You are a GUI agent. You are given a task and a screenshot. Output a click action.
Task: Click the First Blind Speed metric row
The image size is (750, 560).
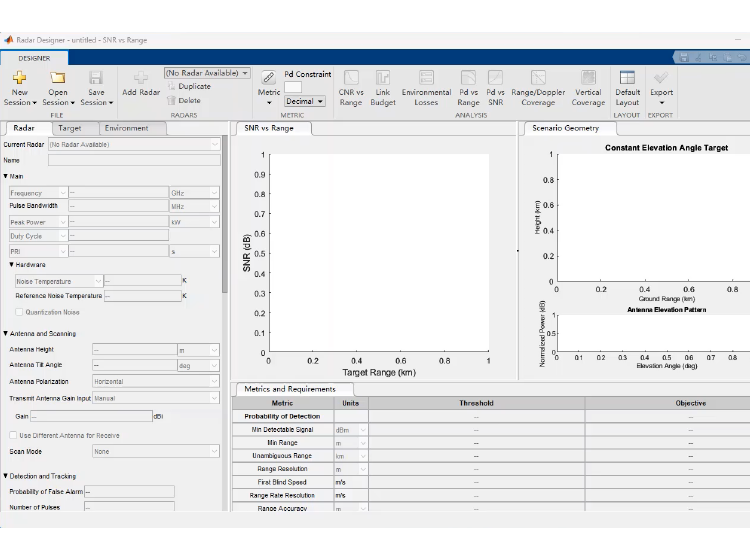(491, 482)
